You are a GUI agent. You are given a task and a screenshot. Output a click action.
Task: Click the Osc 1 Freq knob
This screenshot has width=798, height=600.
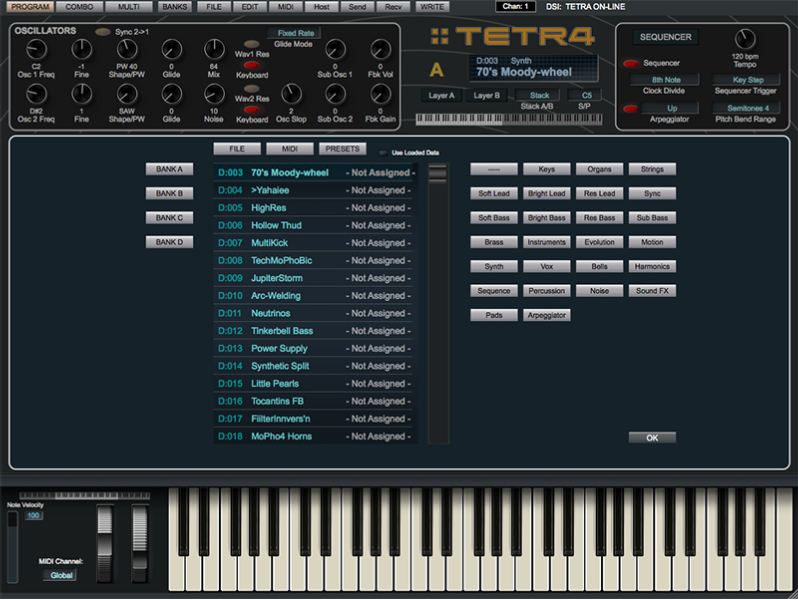pyautogui.click(x=37, y=49)
